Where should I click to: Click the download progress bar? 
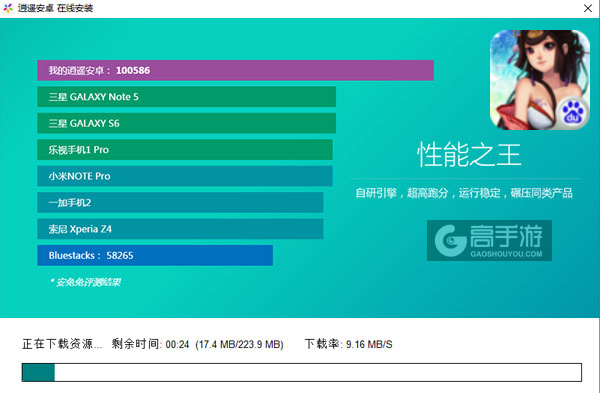pos(302,372)
